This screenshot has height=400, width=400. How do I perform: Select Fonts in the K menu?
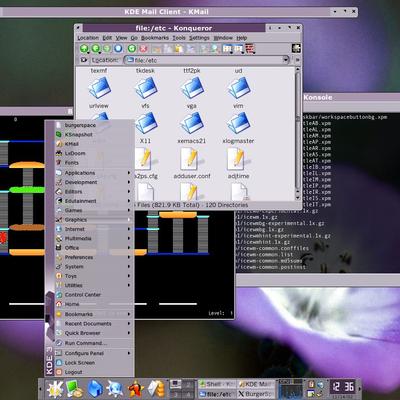(93, 163)
